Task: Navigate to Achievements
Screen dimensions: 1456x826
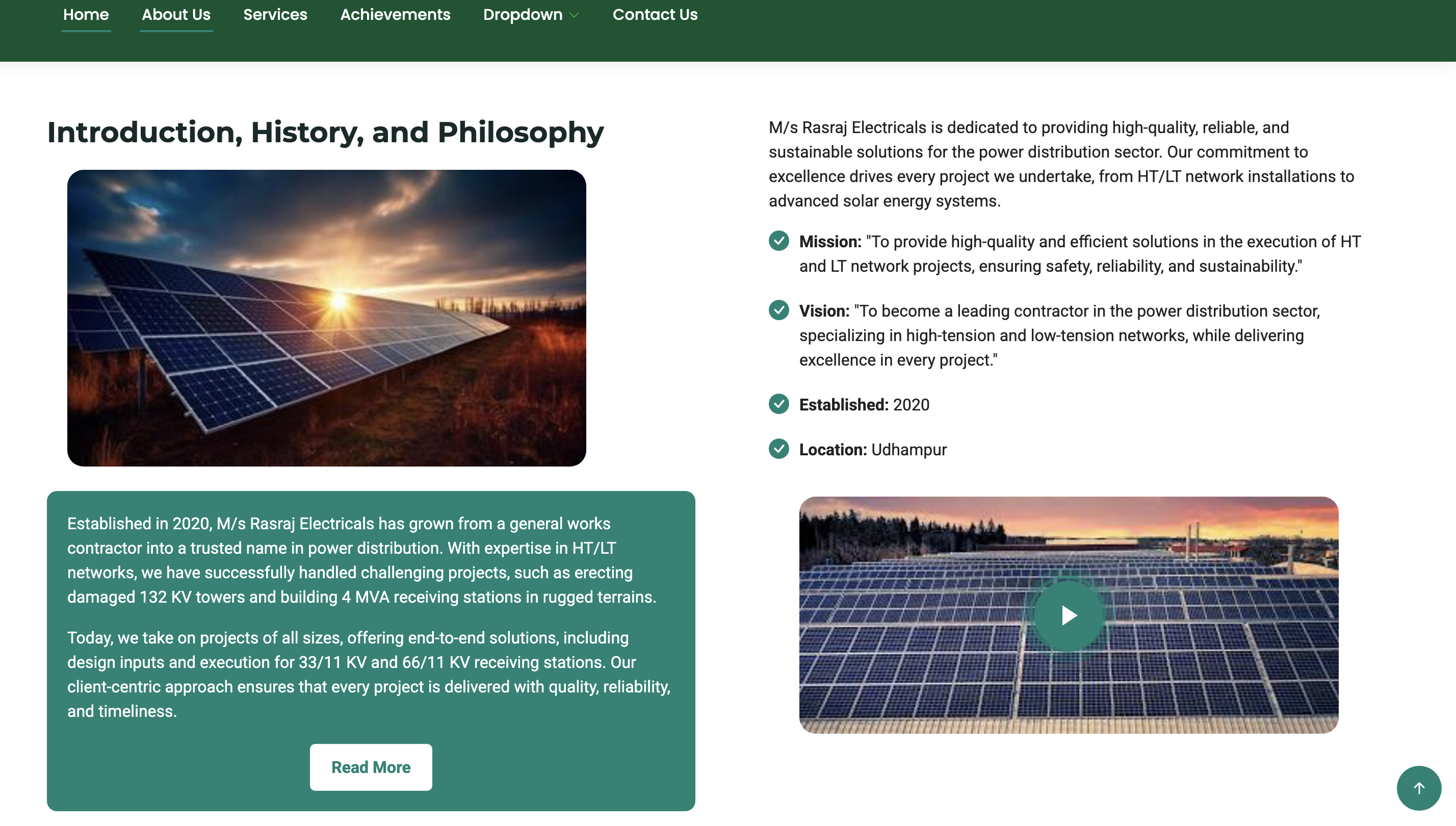Action: point(395,15)
